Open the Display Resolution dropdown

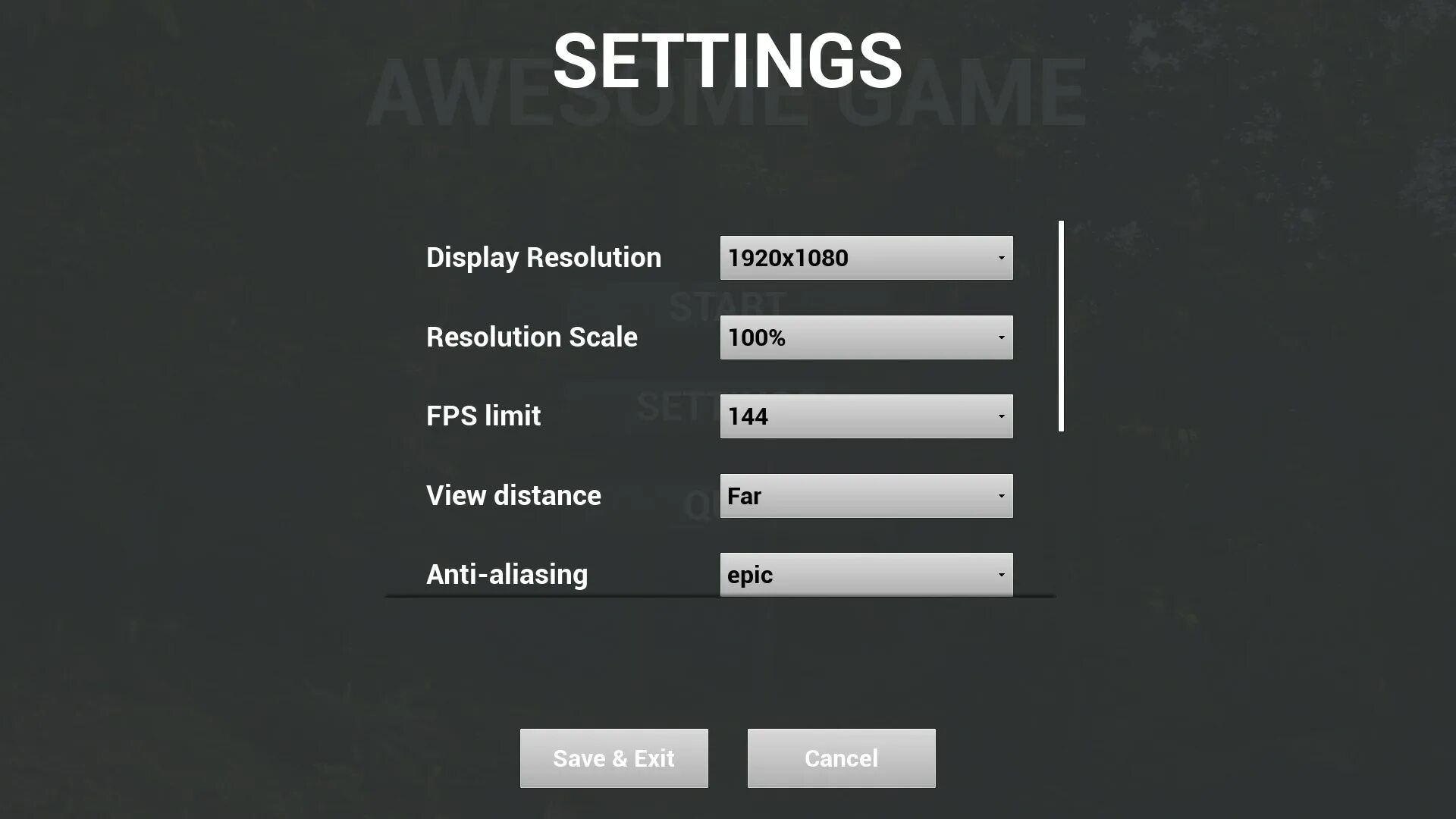866,258
